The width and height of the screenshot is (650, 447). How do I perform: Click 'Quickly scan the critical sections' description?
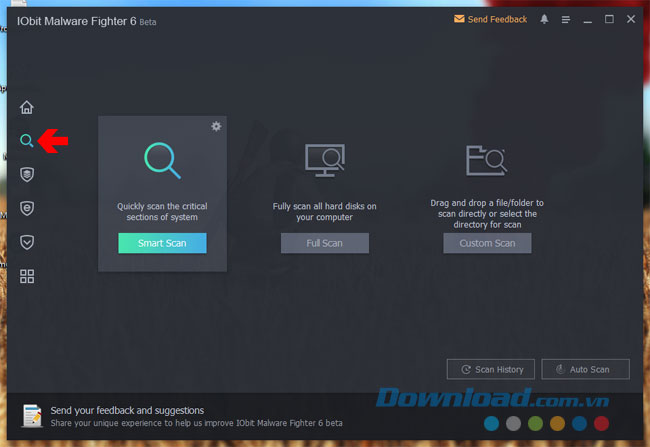162,212
